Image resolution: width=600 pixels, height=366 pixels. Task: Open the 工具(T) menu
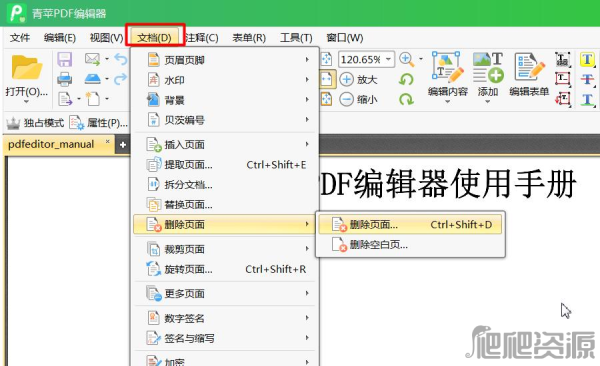[296, 38]
